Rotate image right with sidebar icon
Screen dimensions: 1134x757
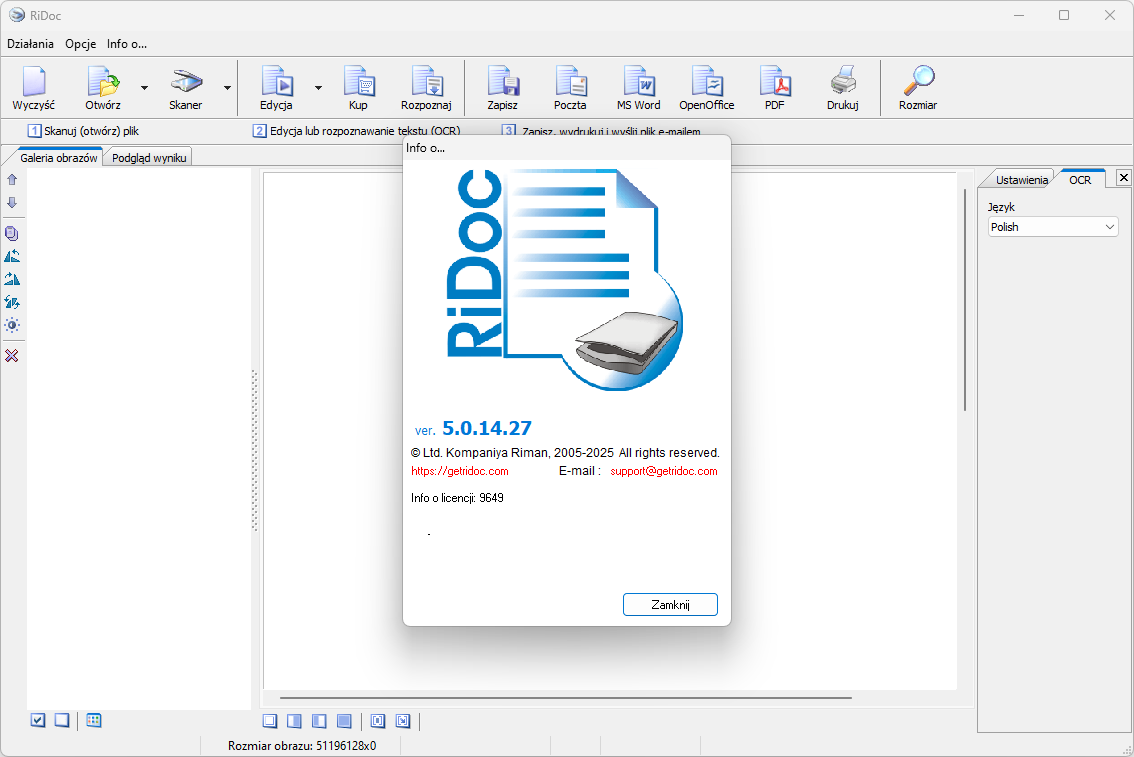coord(12,279)
